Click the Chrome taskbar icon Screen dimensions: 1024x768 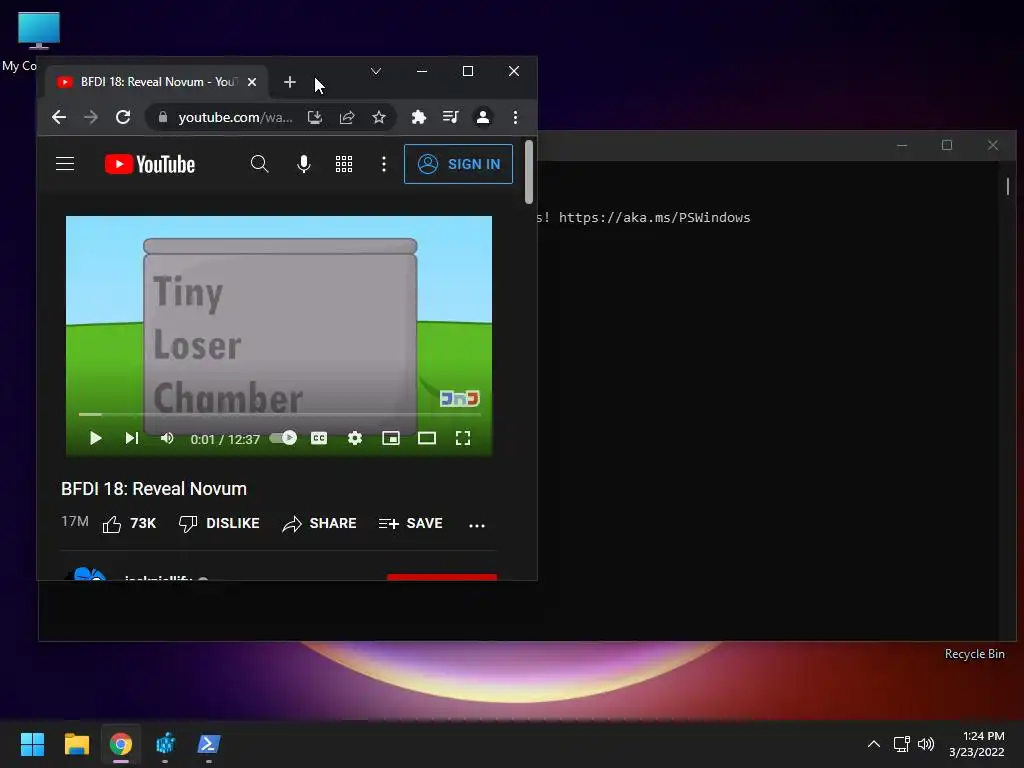[x=121, y=744]
